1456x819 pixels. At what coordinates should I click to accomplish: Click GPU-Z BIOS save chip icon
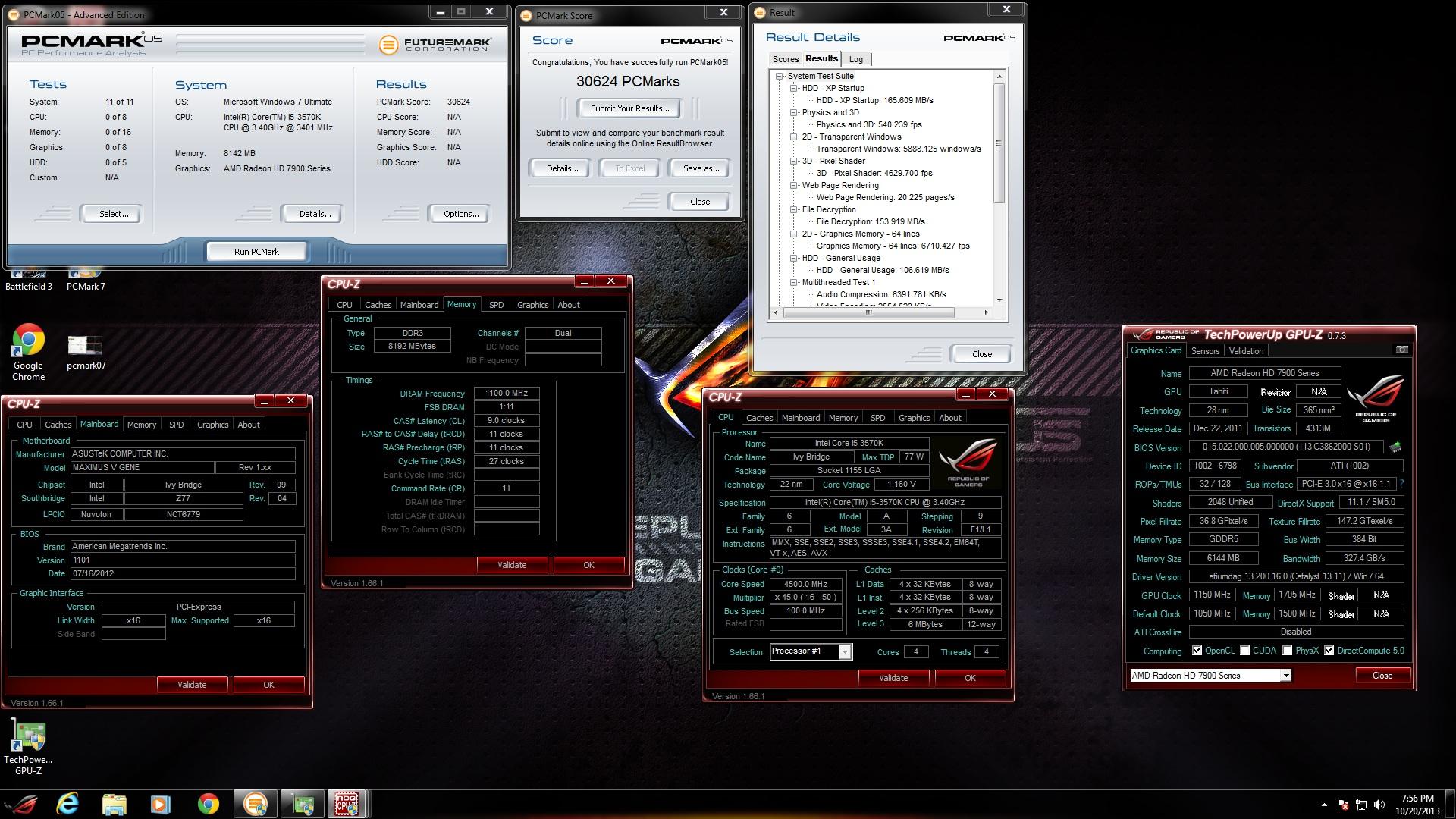tap(1395, 447)
